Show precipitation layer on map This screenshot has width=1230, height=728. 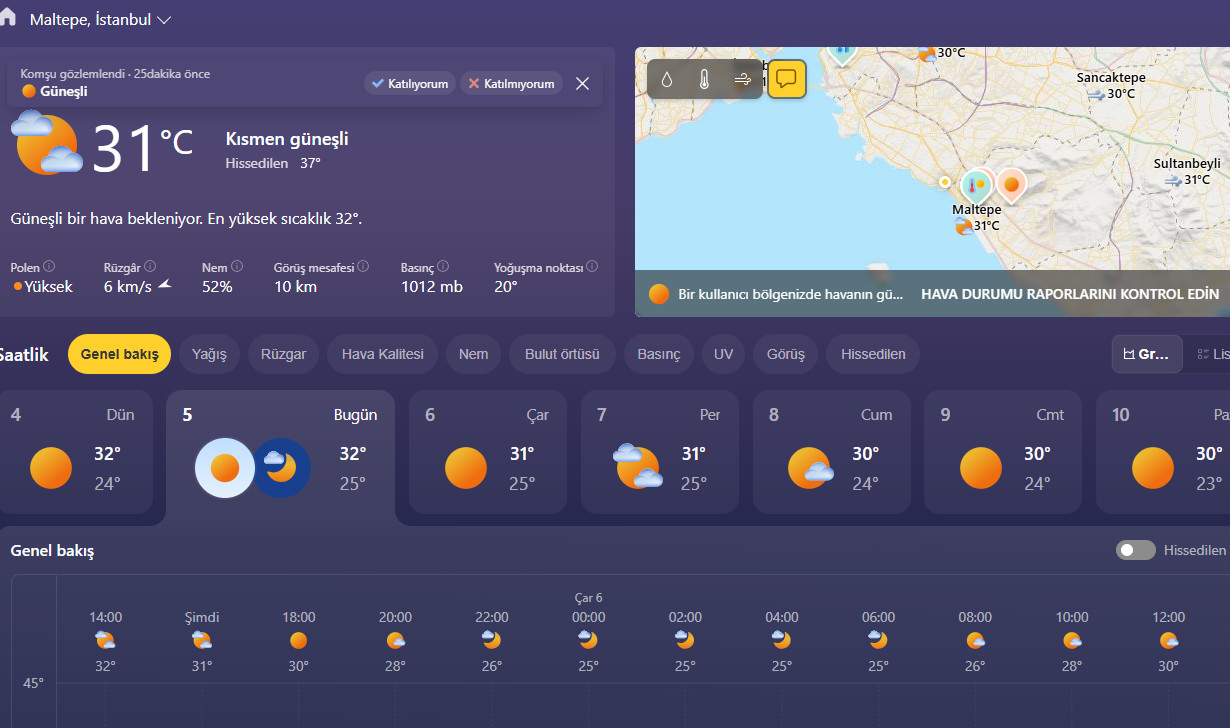[x=667, y=79]
